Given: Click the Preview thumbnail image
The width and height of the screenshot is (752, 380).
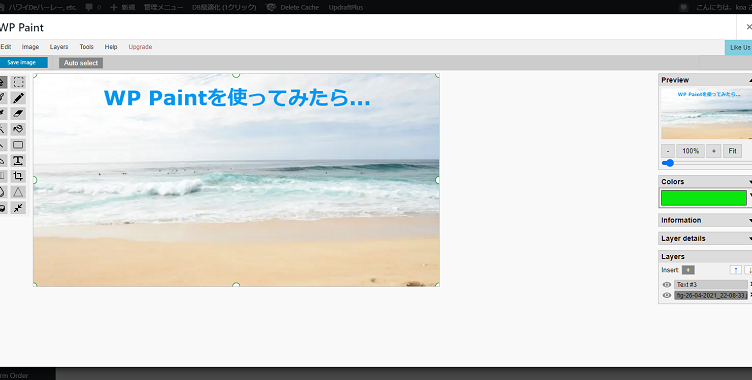Looking at the screenshot, I should (706, 114).
